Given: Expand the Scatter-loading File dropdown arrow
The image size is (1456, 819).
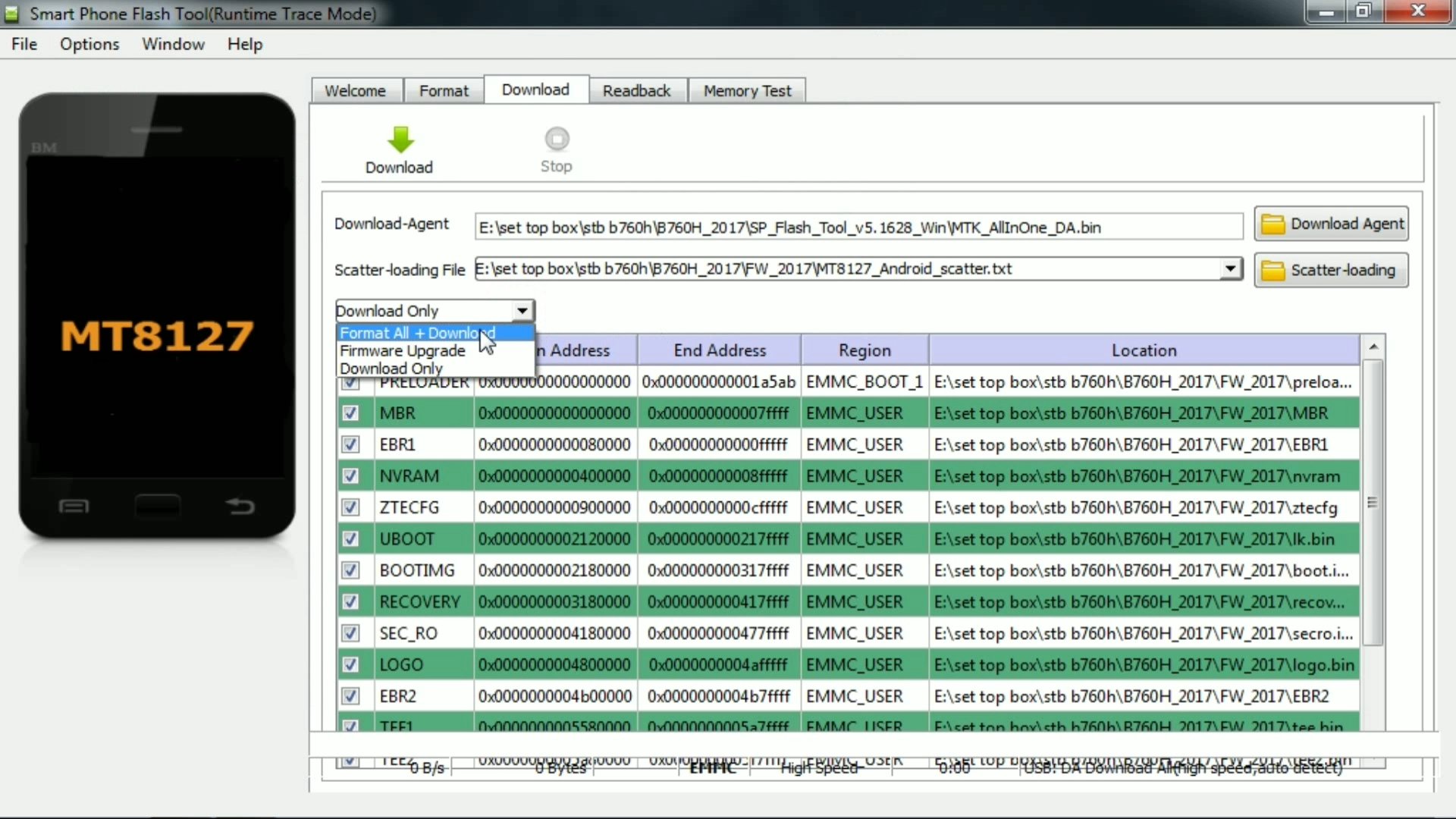Looking at the screenshot, I should [1230, 268].
